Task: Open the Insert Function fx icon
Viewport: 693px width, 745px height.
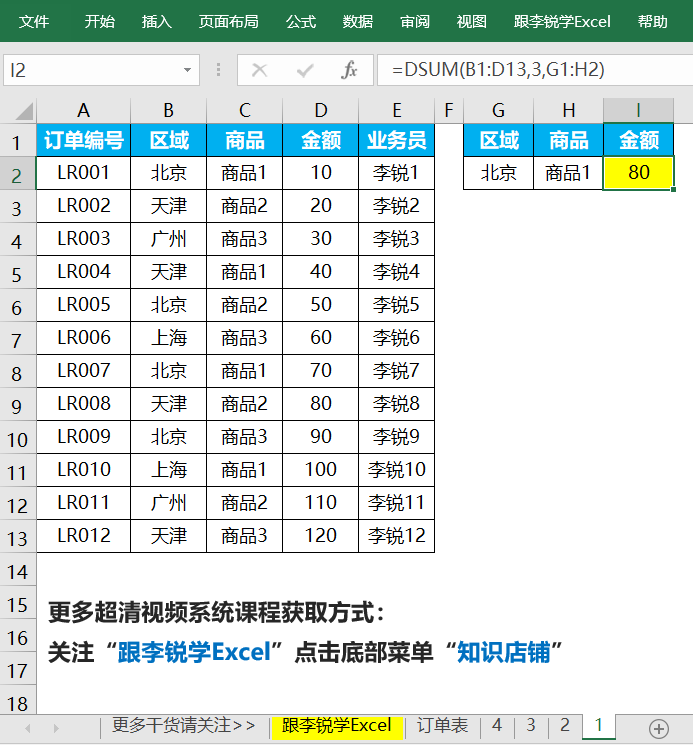Action: tap(349, 70)
